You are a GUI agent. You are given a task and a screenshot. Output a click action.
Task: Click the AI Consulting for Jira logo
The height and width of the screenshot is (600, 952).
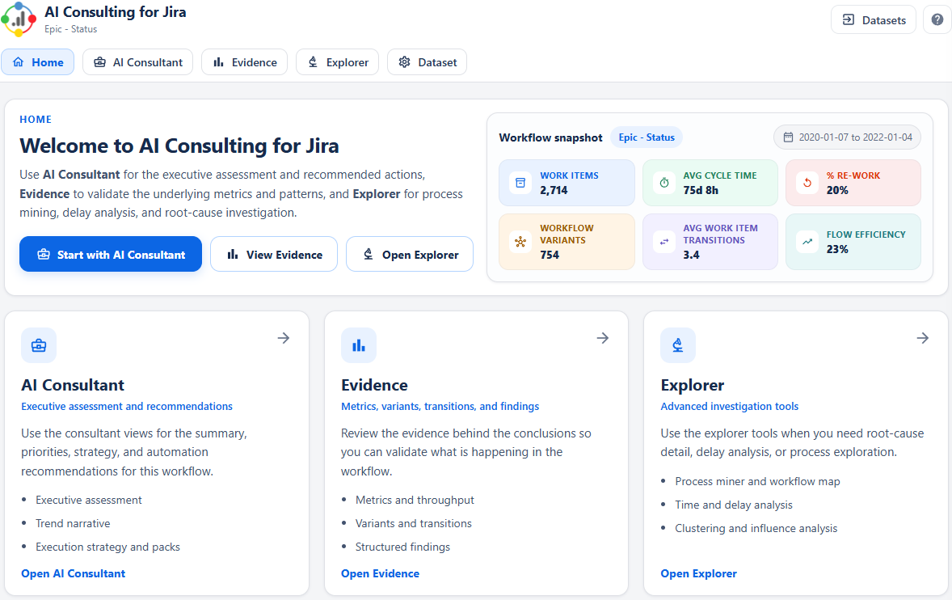click(x=18, y=19)
